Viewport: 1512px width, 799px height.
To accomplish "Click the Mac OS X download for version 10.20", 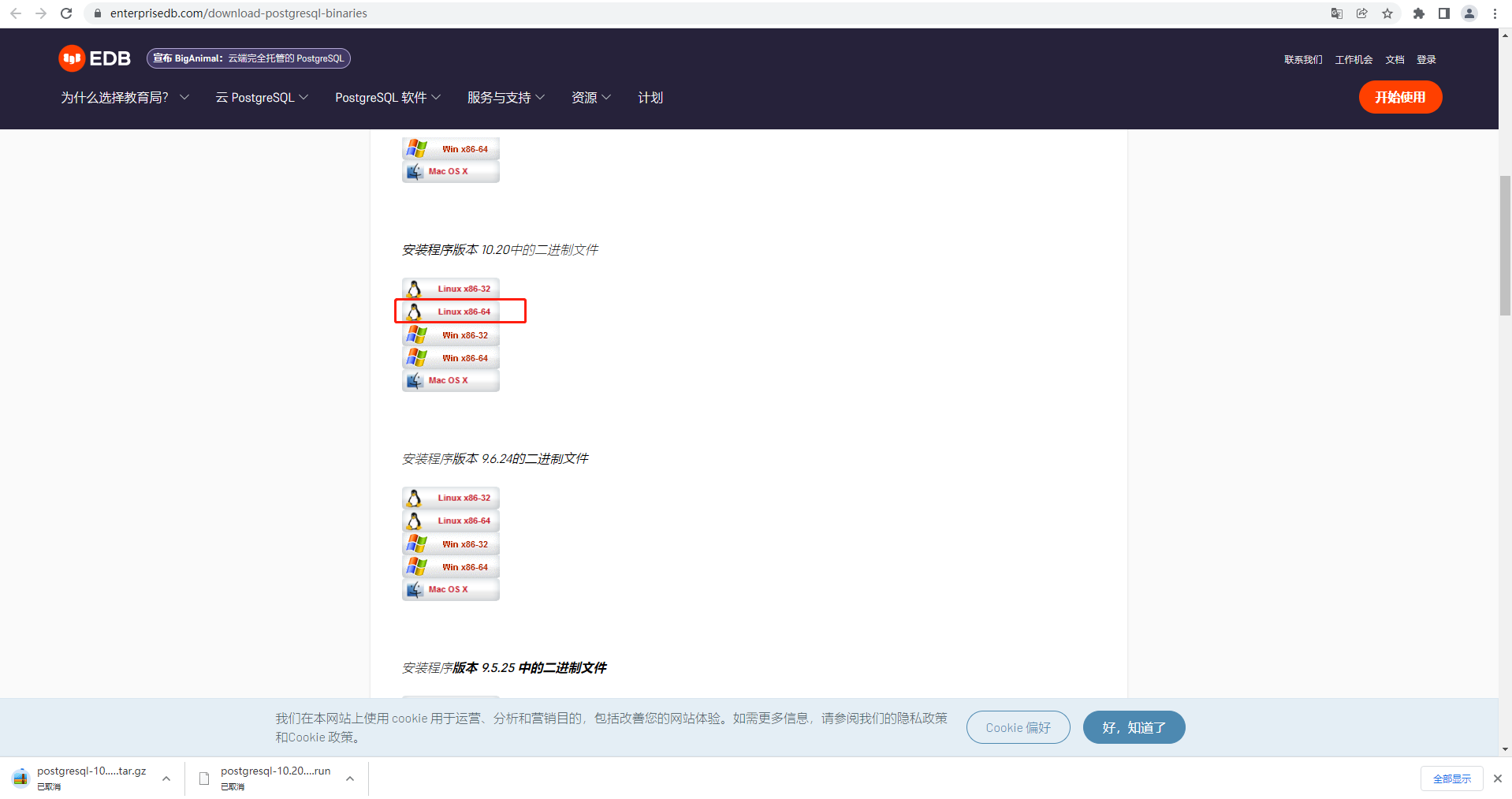I will (x=450, y=380).
